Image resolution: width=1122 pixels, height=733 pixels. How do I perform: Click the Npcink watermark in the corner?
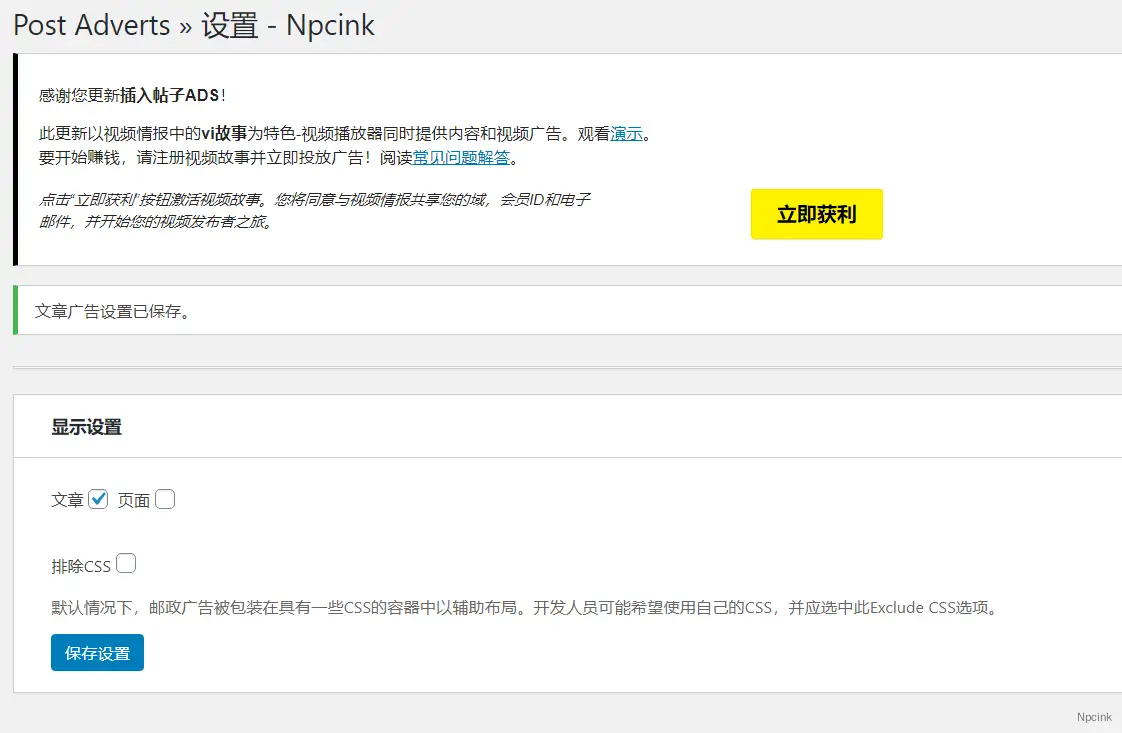1094,717
